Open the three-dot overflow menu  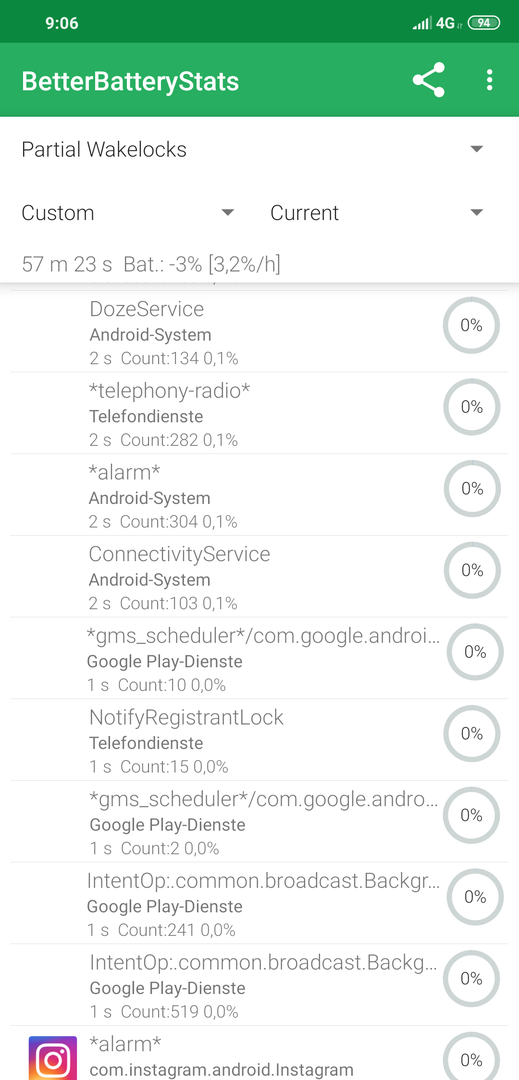point(489,80)
